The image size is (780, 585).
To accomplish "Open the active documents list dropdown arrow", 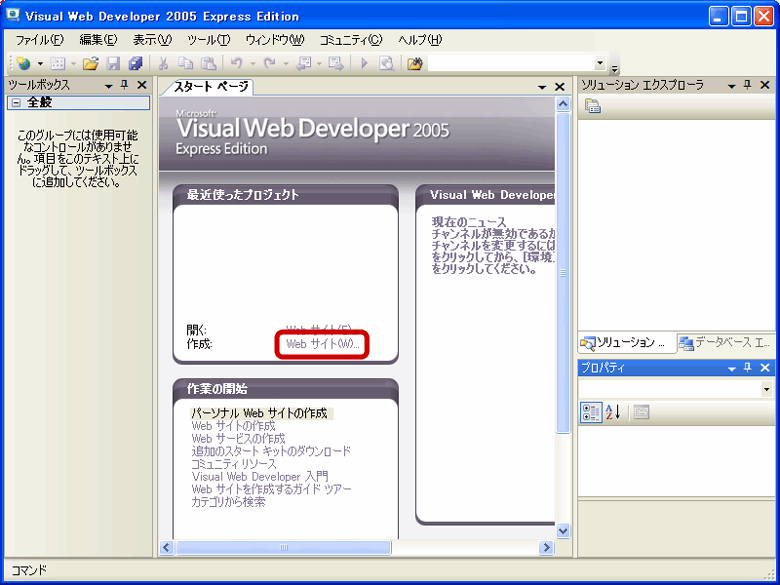I will pyautogui.click(x=542, y=87).
